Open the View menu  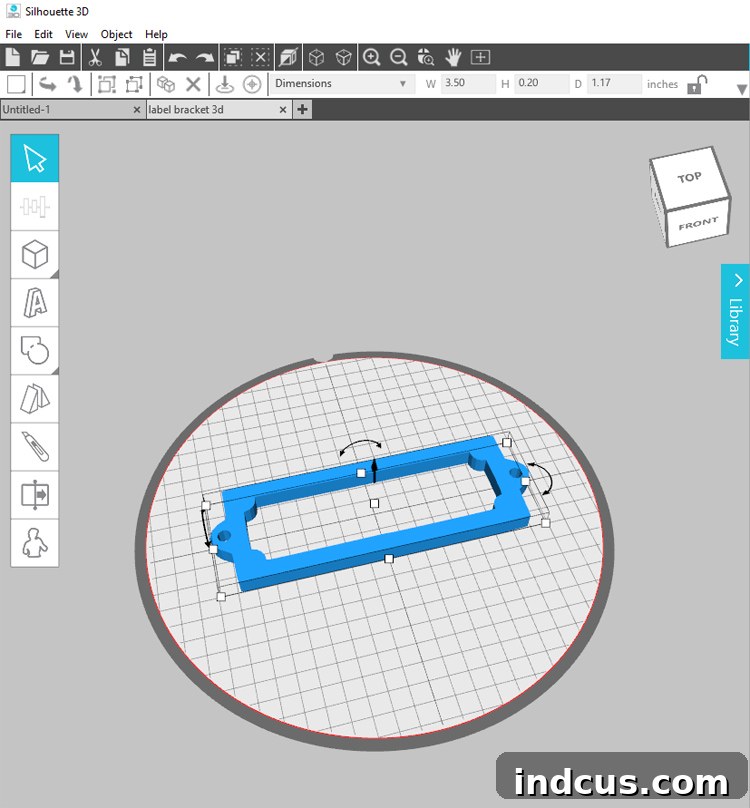(76, 34)
